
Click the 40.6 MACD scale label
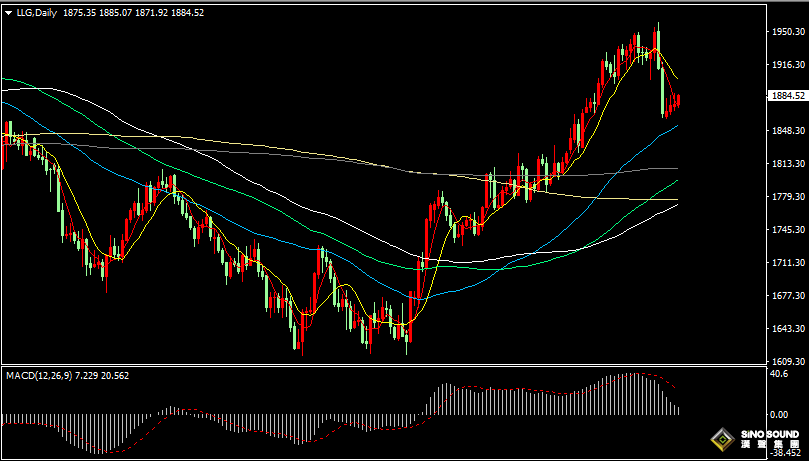coord(780,375)
